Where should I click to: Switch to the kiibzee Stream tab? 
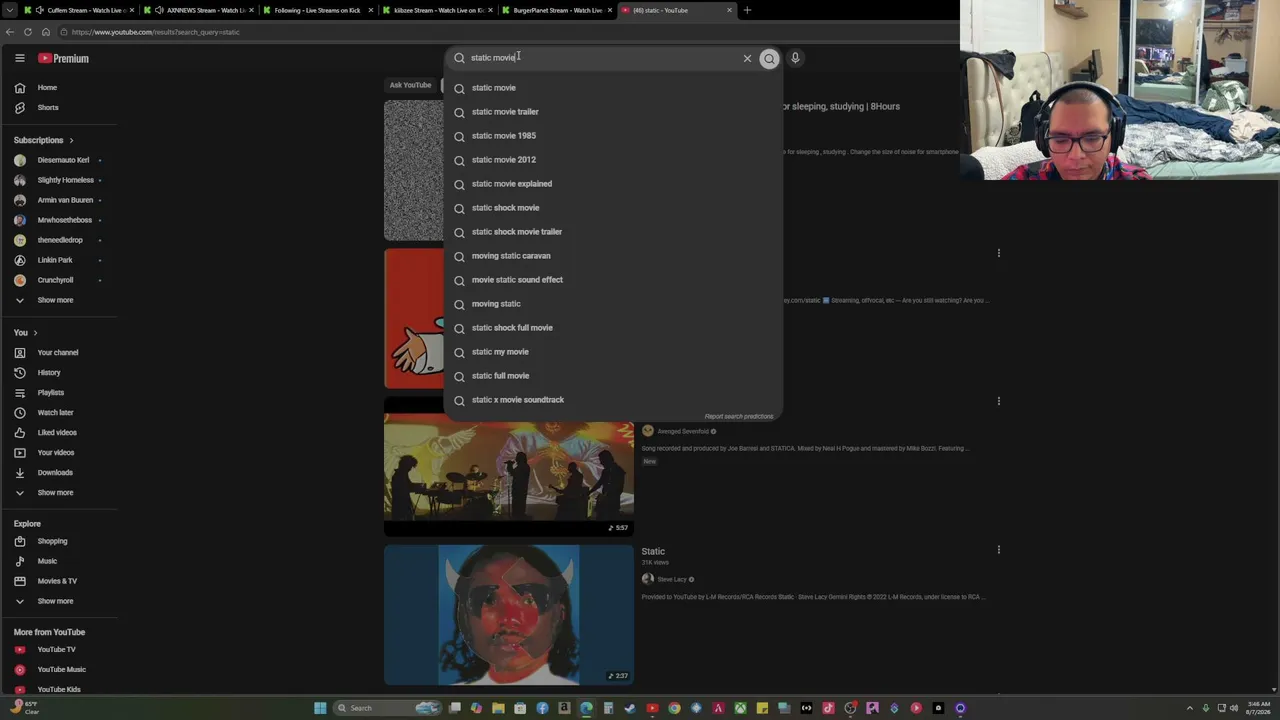pyautogui.click(x=438, y=10)
